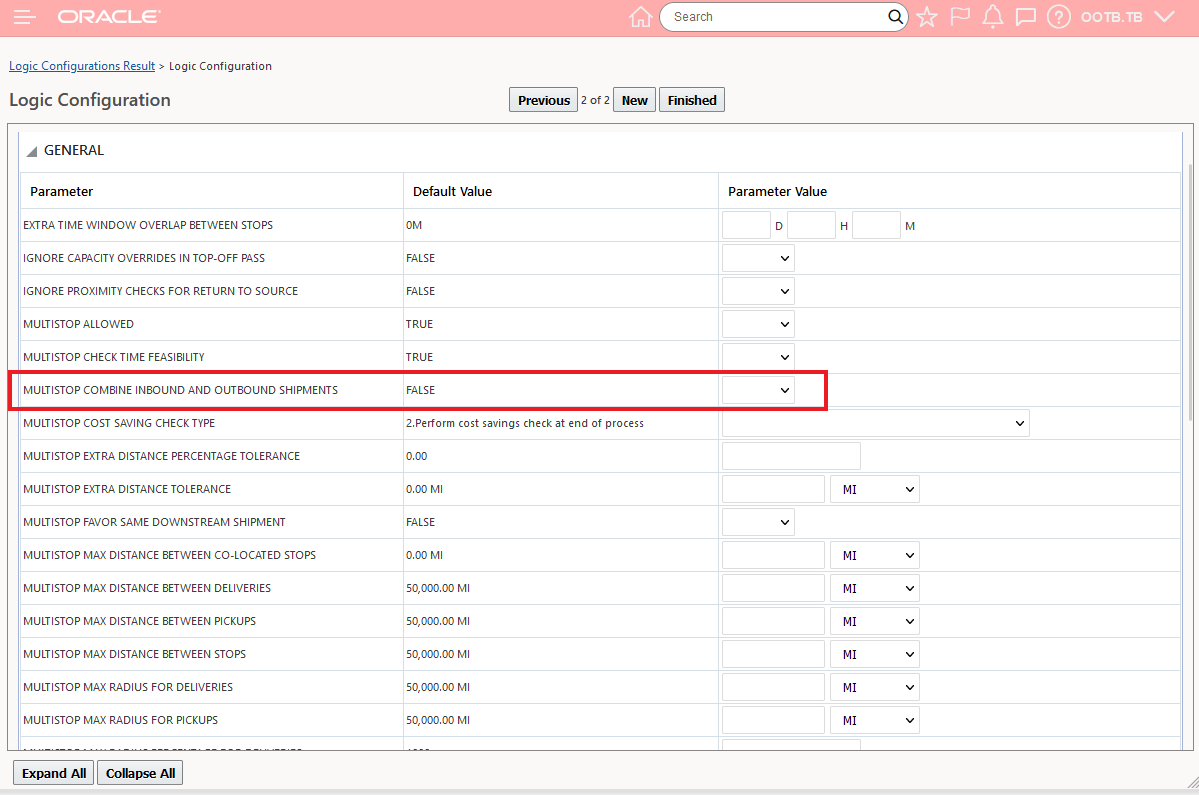Click the search magnifier icon
The height and width of the screenshot is (795, 1199).
895,17
